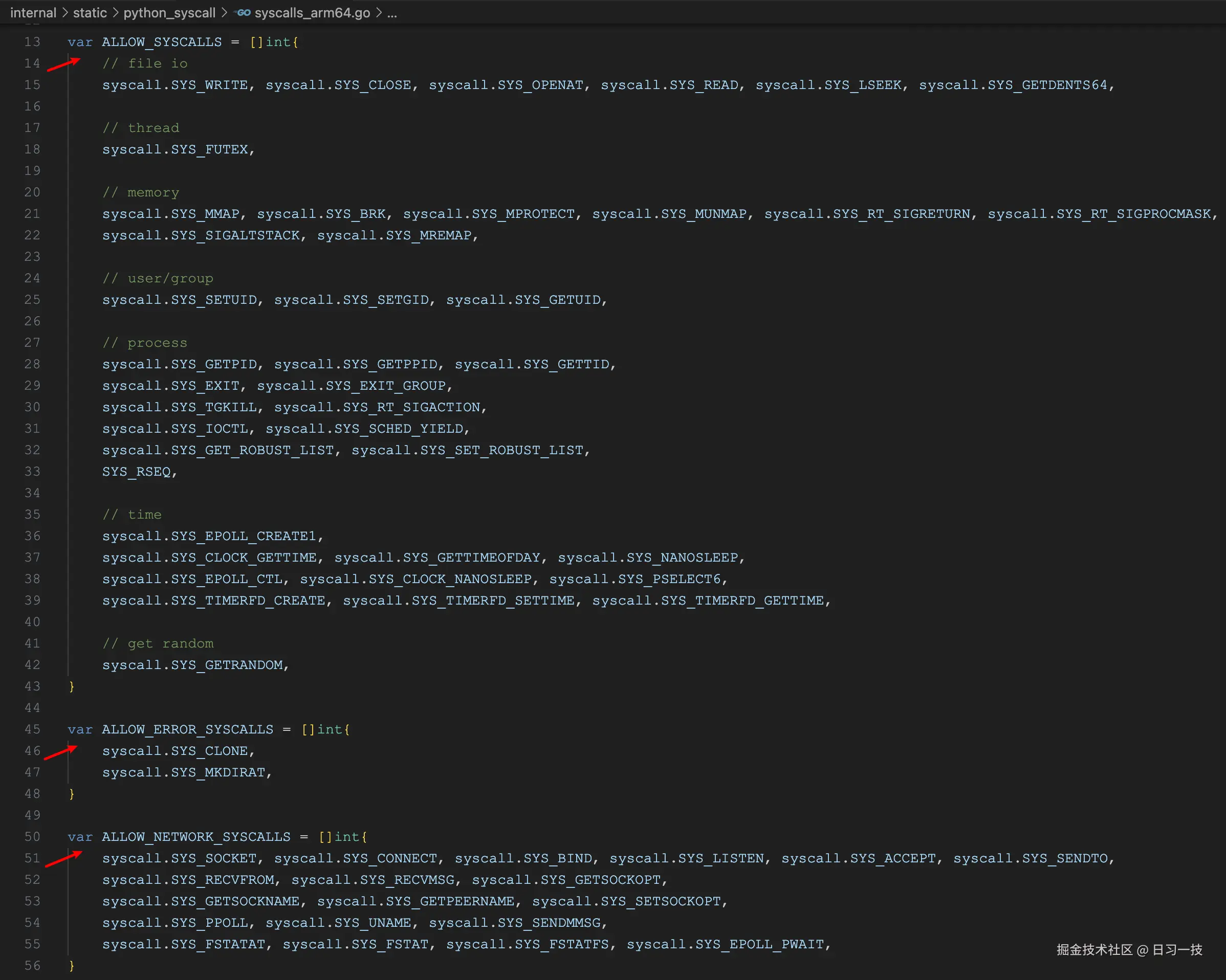Expand the breadcrumb ellipsis after syscalls_arm64.go
Viewport: 1226px width, 980px height.
(x=392, y=12)
